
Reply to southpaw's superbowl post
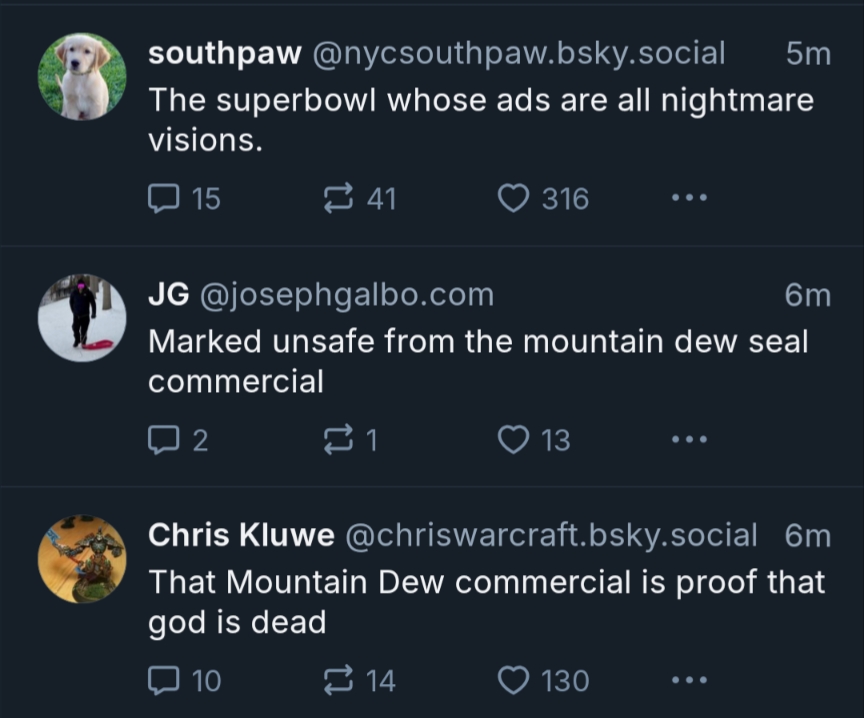(x=163, y=199)
